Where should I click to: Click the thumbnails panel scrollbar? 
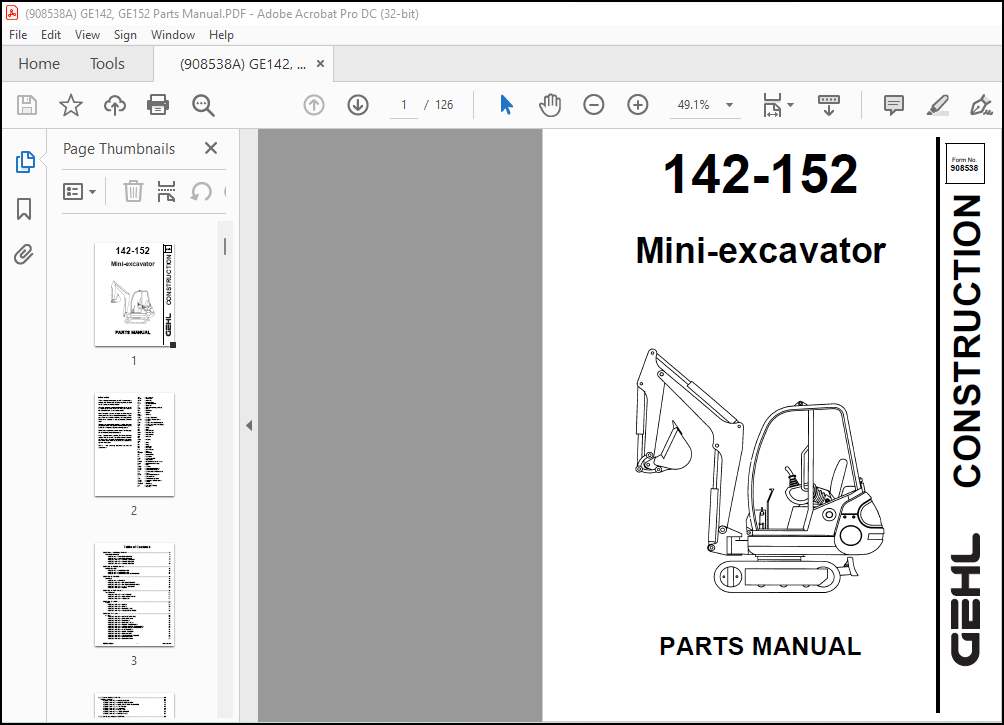coord(225,247)
